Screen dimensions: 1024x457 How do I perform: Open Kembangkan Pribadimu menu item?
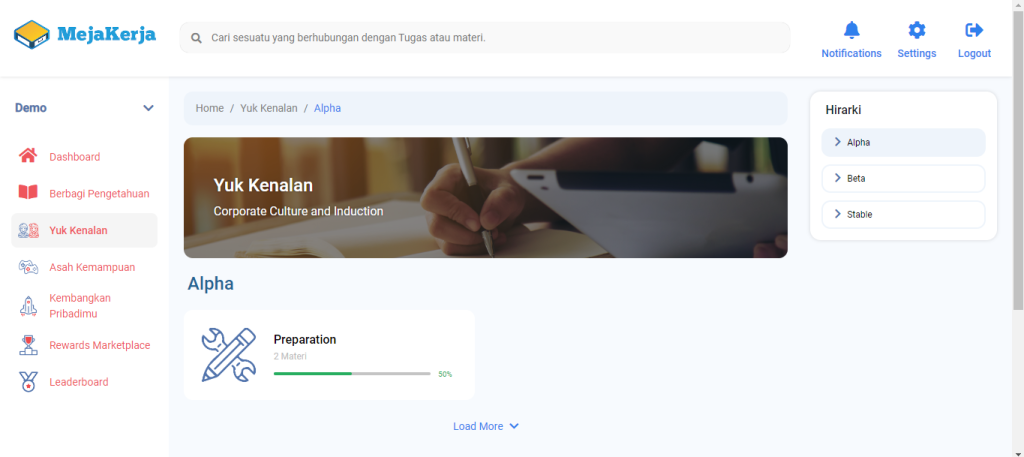[84, 306]
